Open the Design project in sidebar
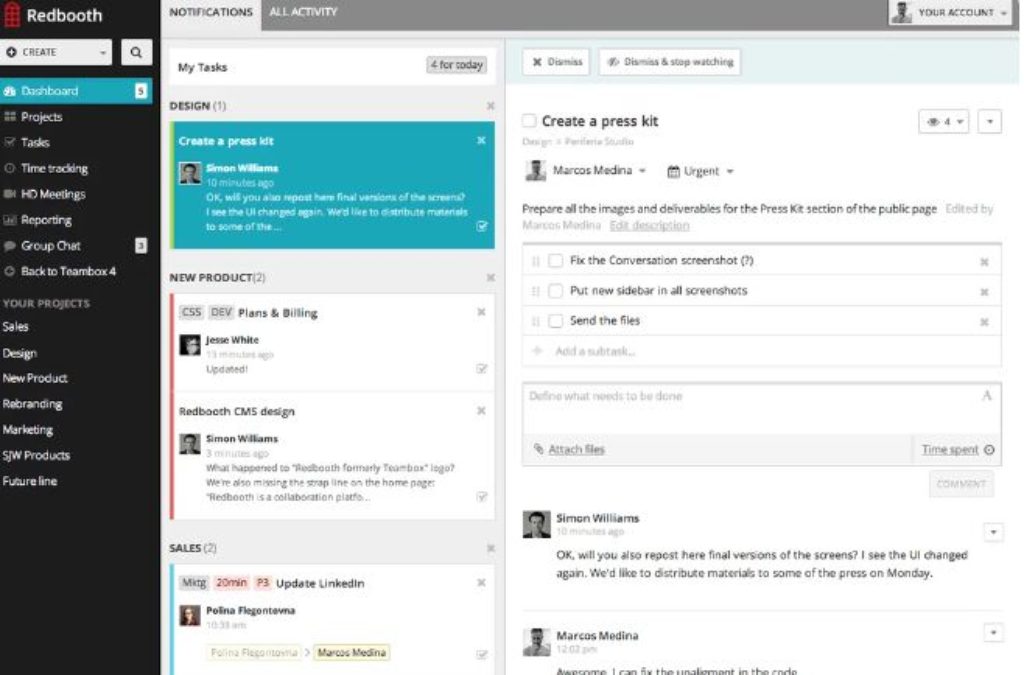The width and height of the screenshot is (1024, 675). pos(20,353)
